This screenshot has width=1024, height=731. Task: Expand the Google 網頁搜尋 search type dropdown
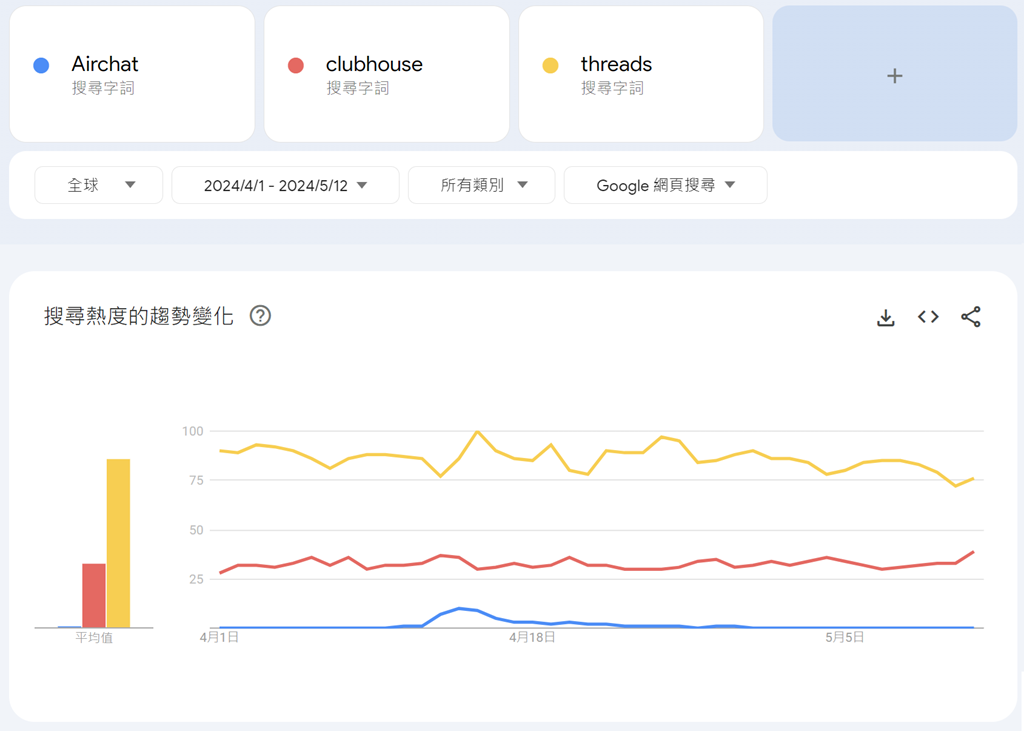665,185
